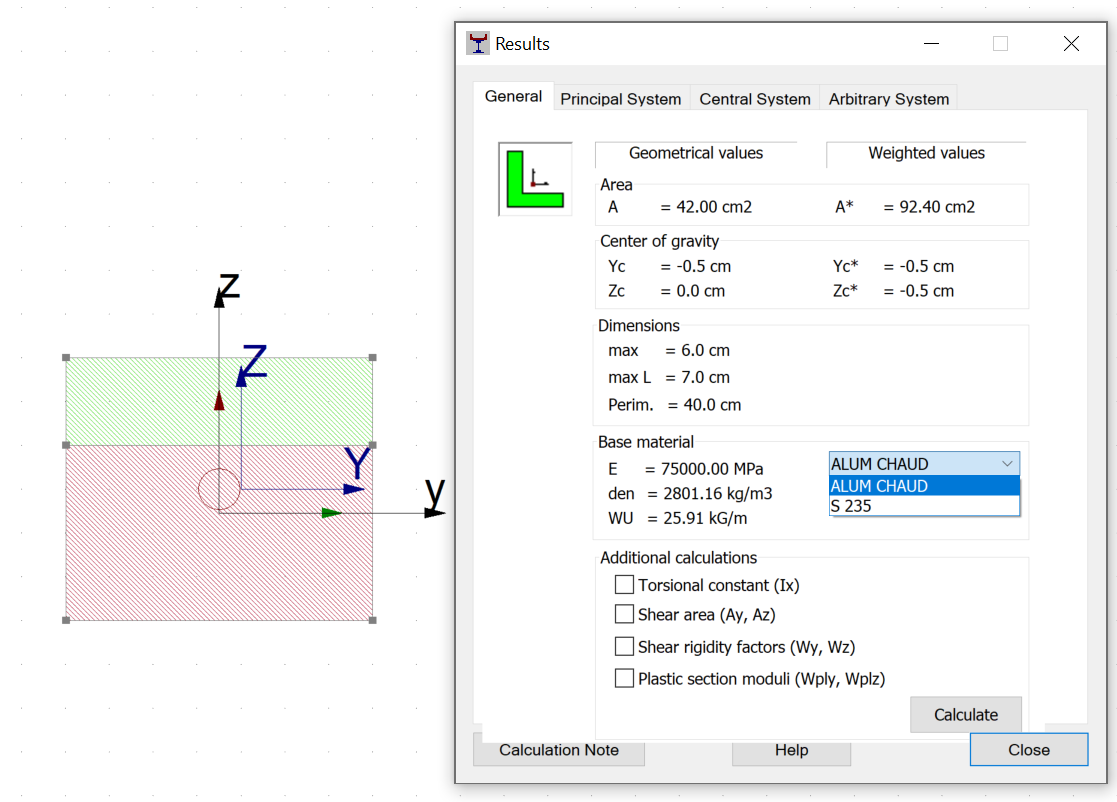Minimize the Results window
The image size is (1117, 802).
coord(931,43)
